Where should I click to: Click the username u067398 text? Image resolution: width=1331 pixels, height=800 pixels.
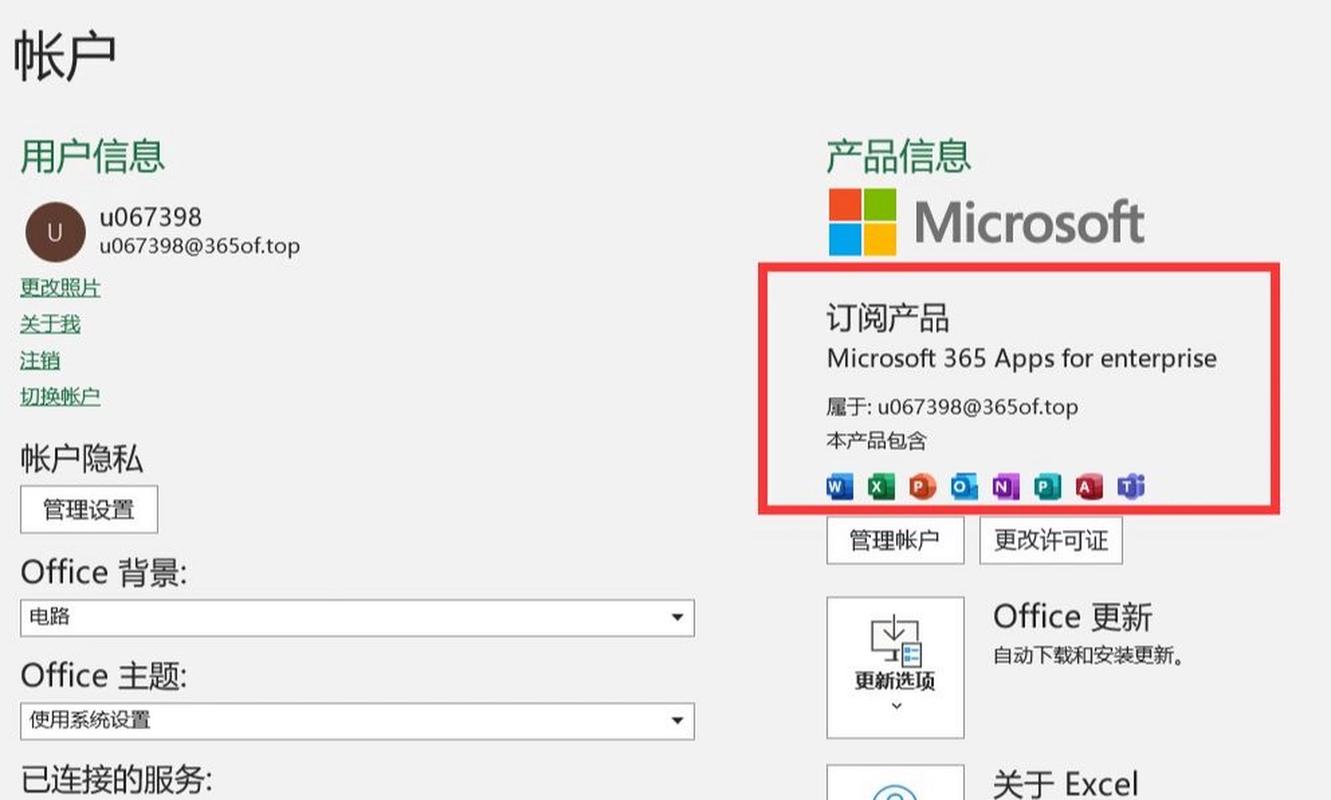click(x=150, y=217)
